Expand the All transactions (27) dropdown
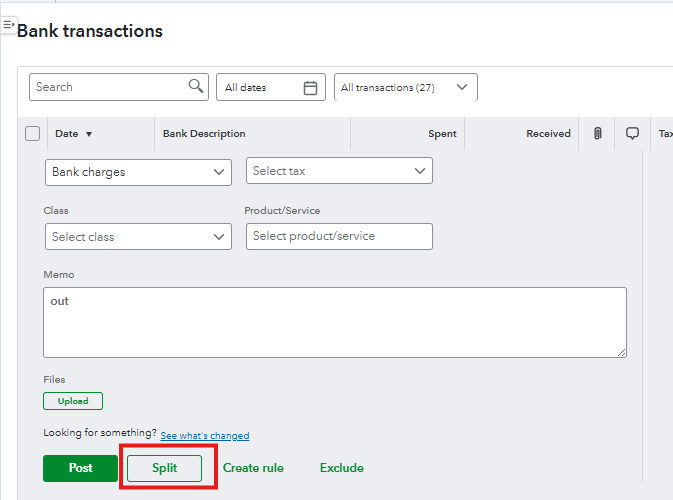Screen dimensions: 673x500 (406, 87)
